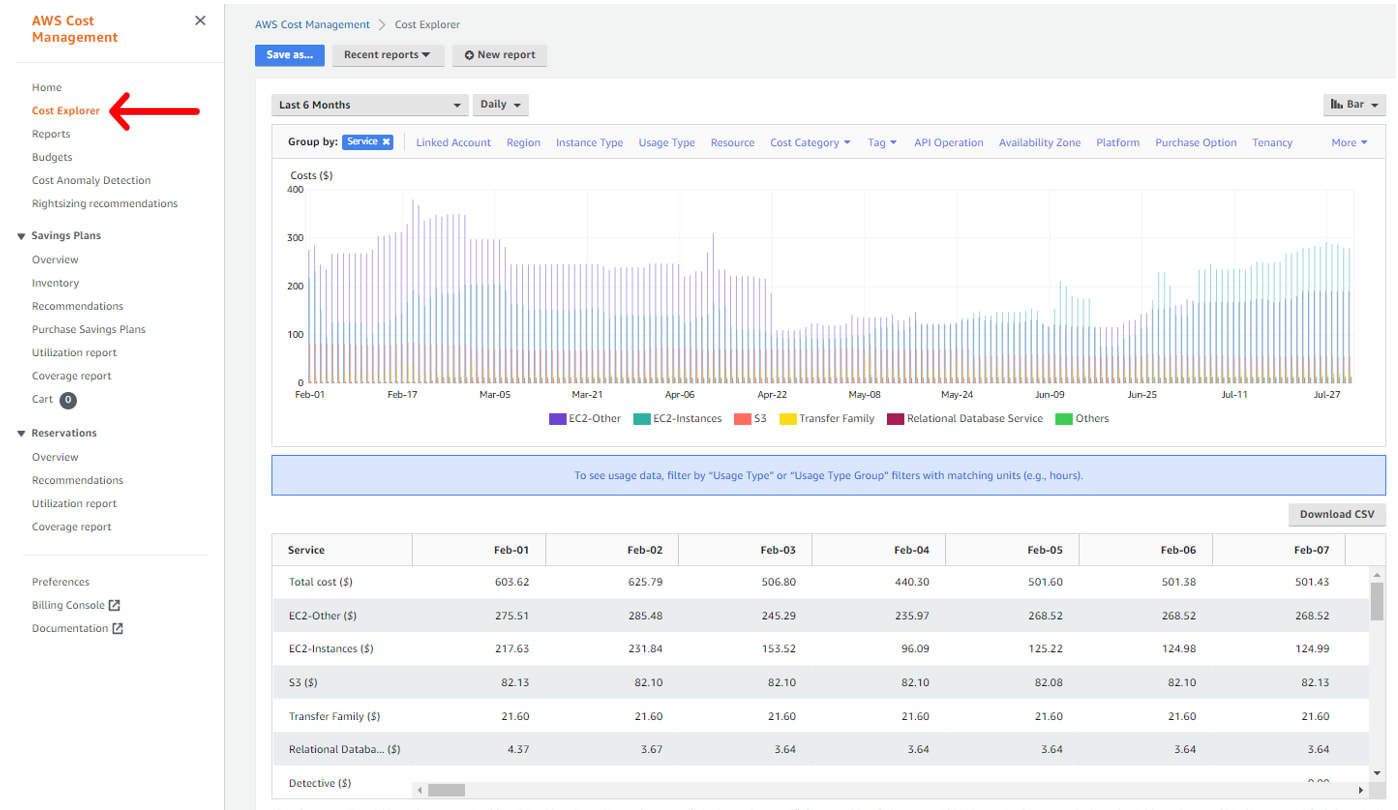The height and width of the screenshot is (810, 1398).
Task: Collapse the Reservations section
Action: pos(21,433)
